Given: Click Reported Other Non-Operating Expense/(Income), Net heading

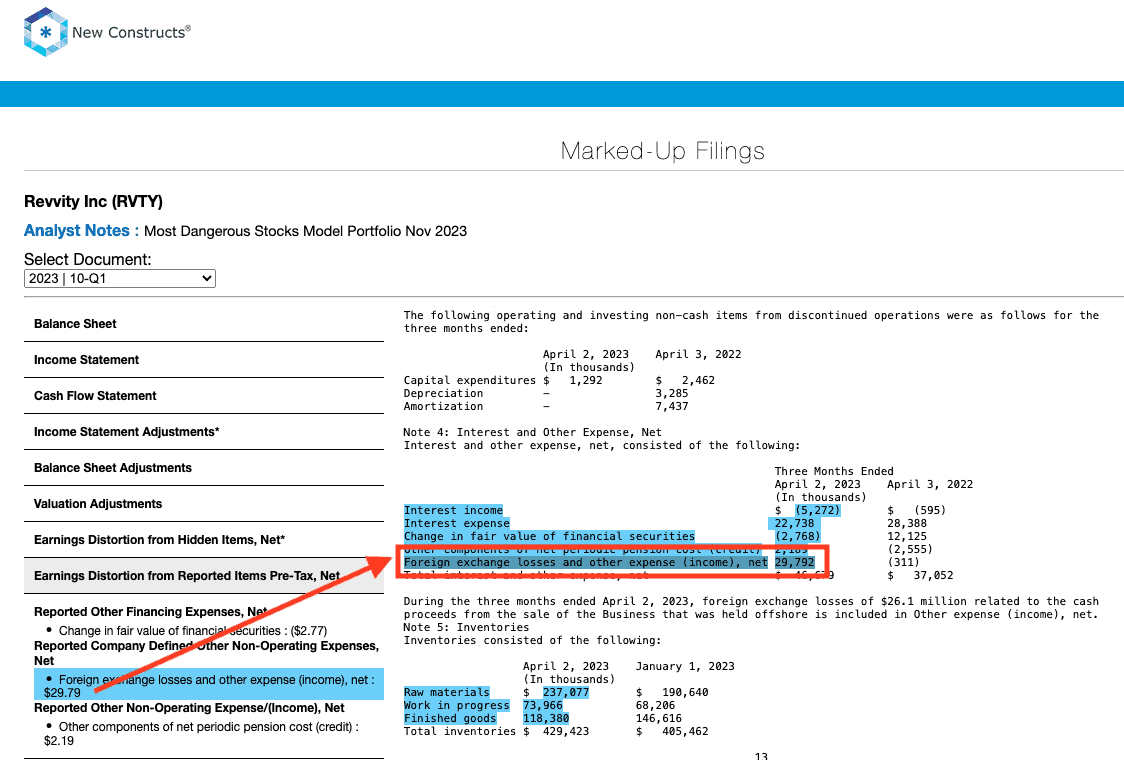Looking at the screenshot, I should [x=189, y=708].
